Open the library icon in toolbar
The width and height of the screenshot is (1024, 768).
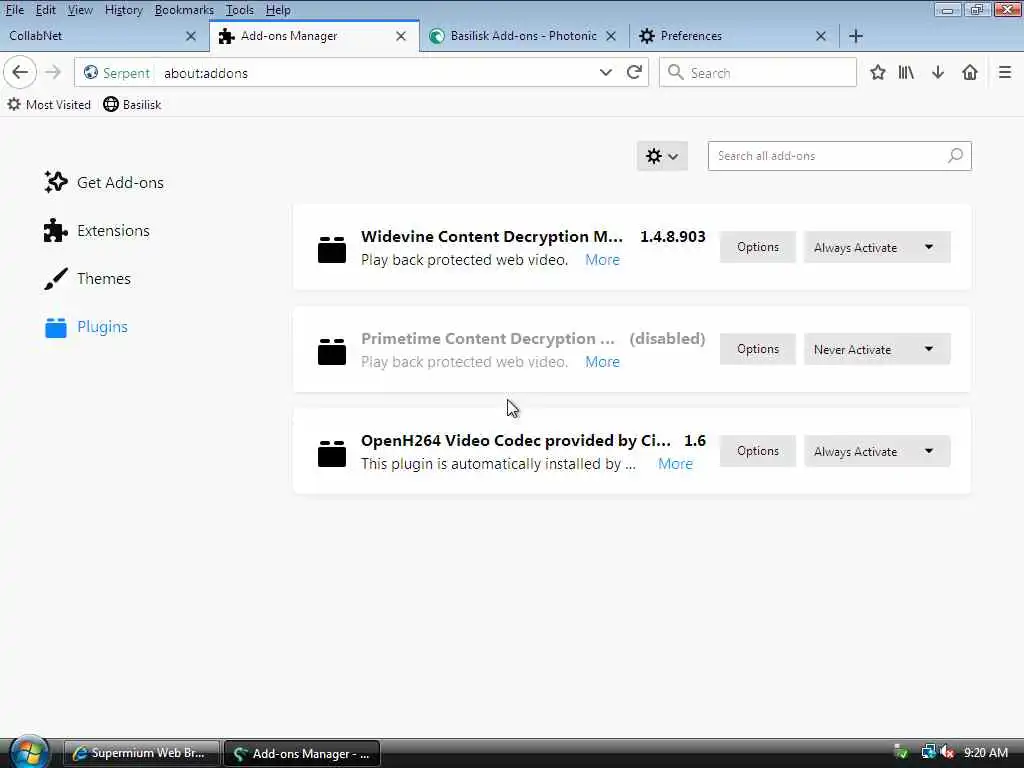click(x=906, y=72)
